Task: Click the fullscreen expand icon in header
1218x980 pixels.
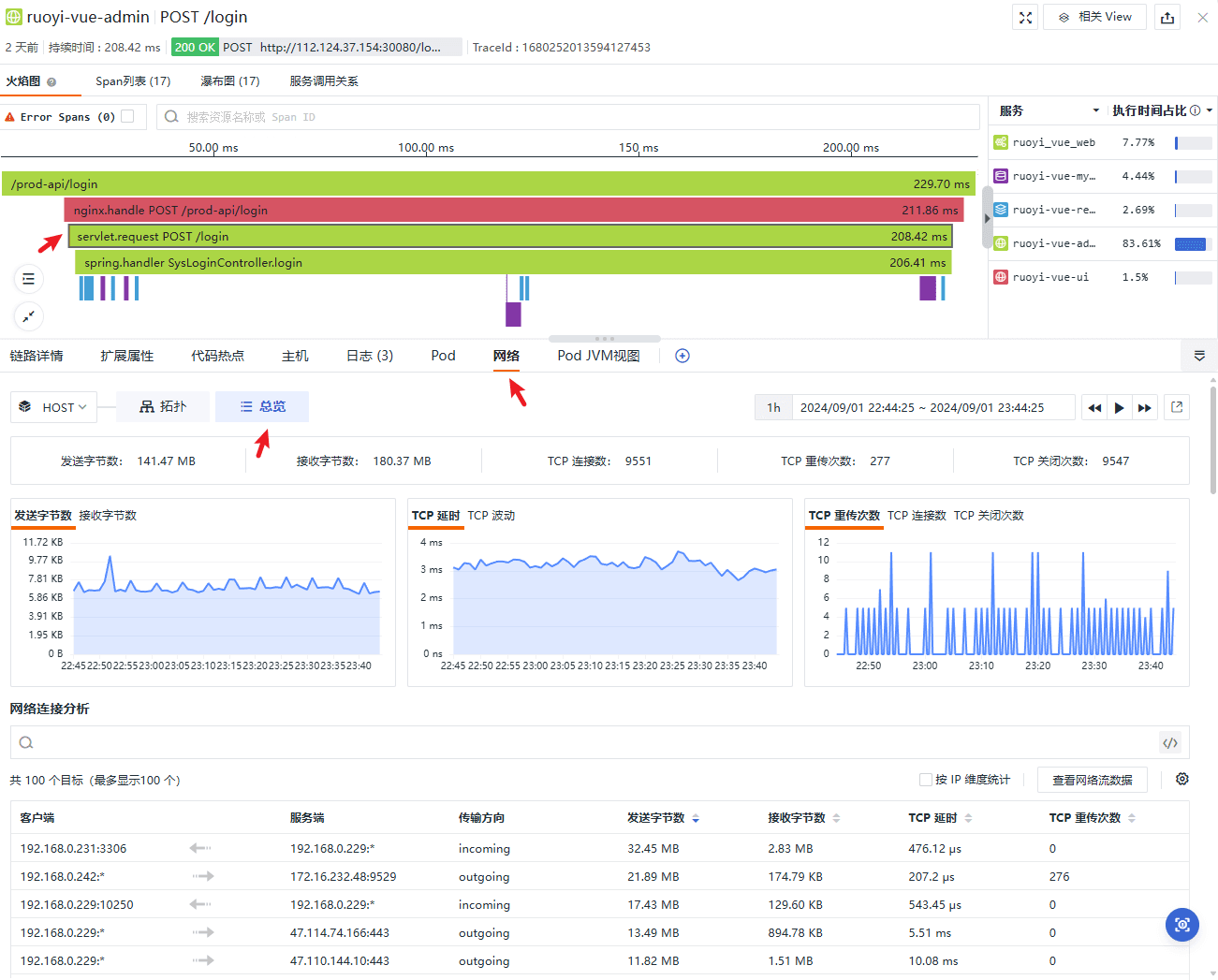Action: pos(1025,18)
